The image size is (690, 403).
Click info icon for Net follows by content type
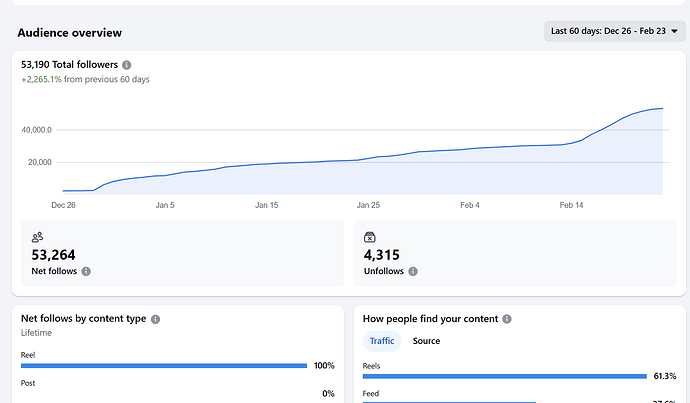[x=155, y=319]
